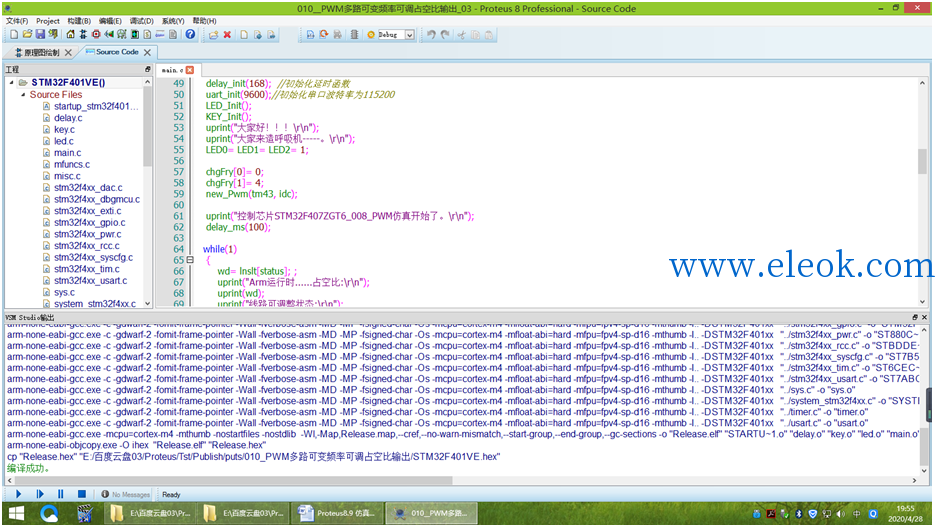Click the Undo arrow icon
The width and height of the screenshot is (935, 527).
[431, 35]
